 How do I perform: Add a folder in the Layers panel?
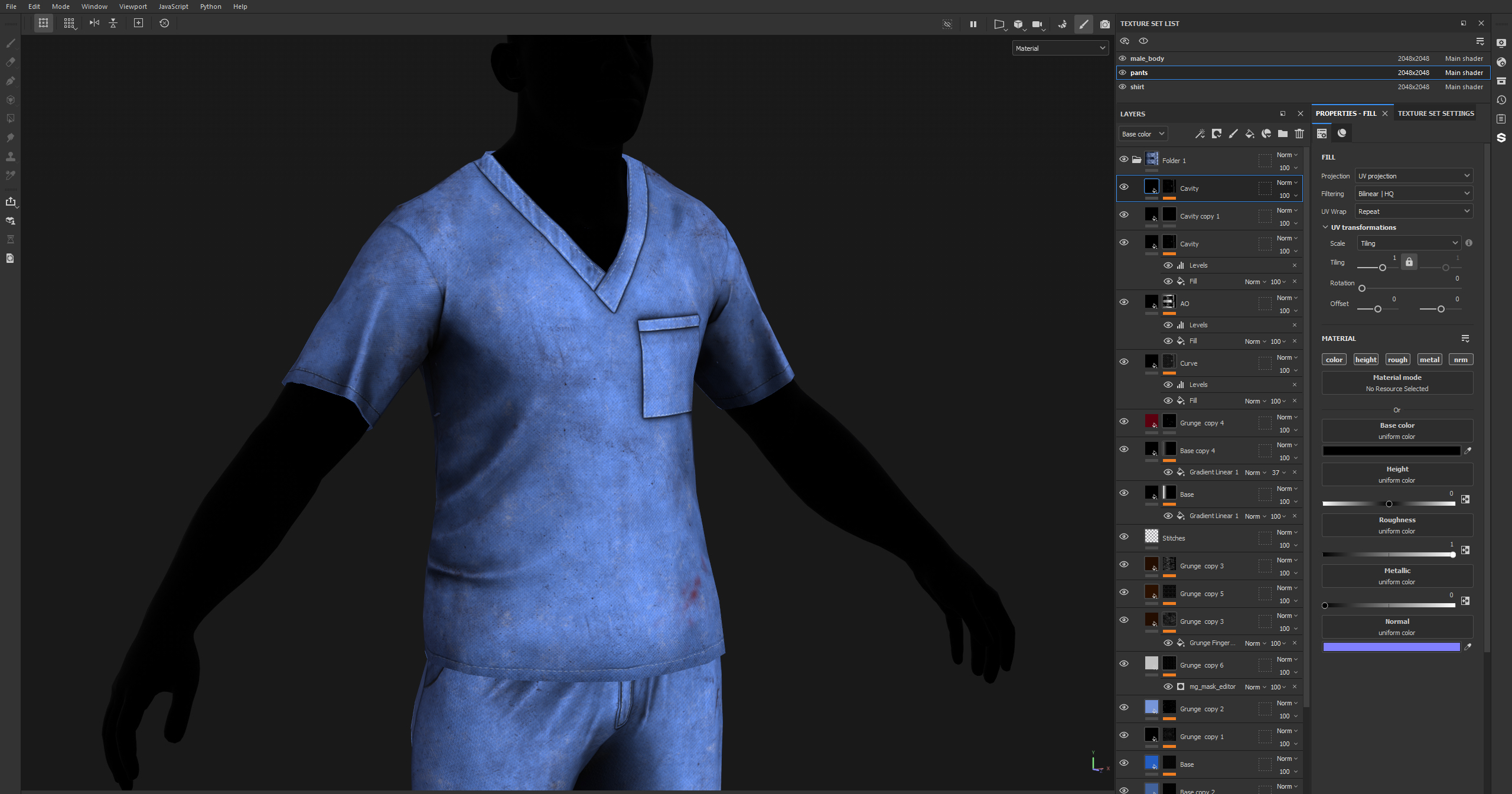(1282, 134)
